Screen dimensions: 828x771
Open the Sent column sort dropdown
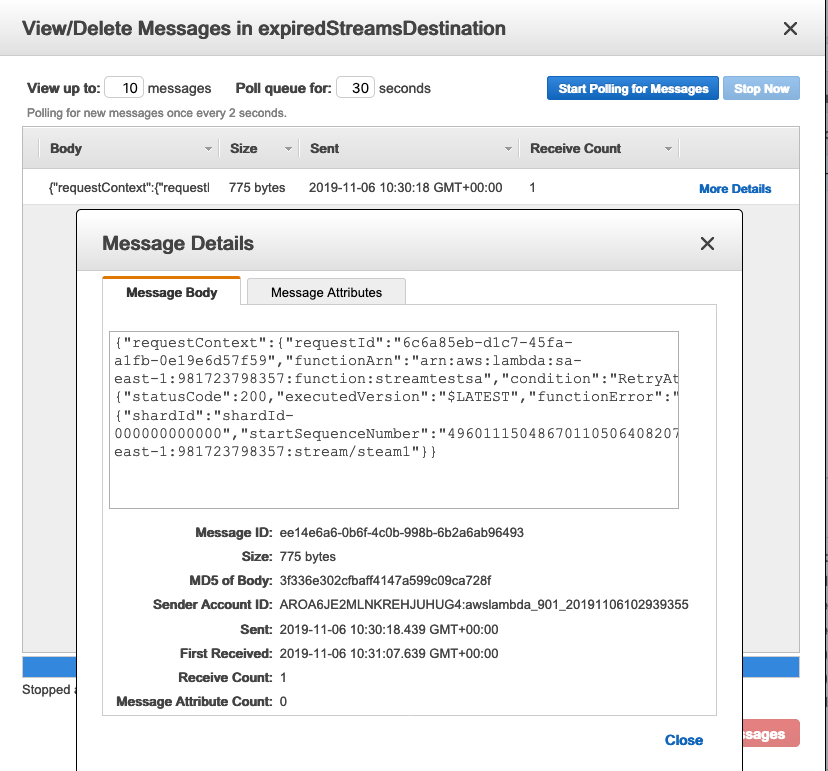(x=508, y=148)
